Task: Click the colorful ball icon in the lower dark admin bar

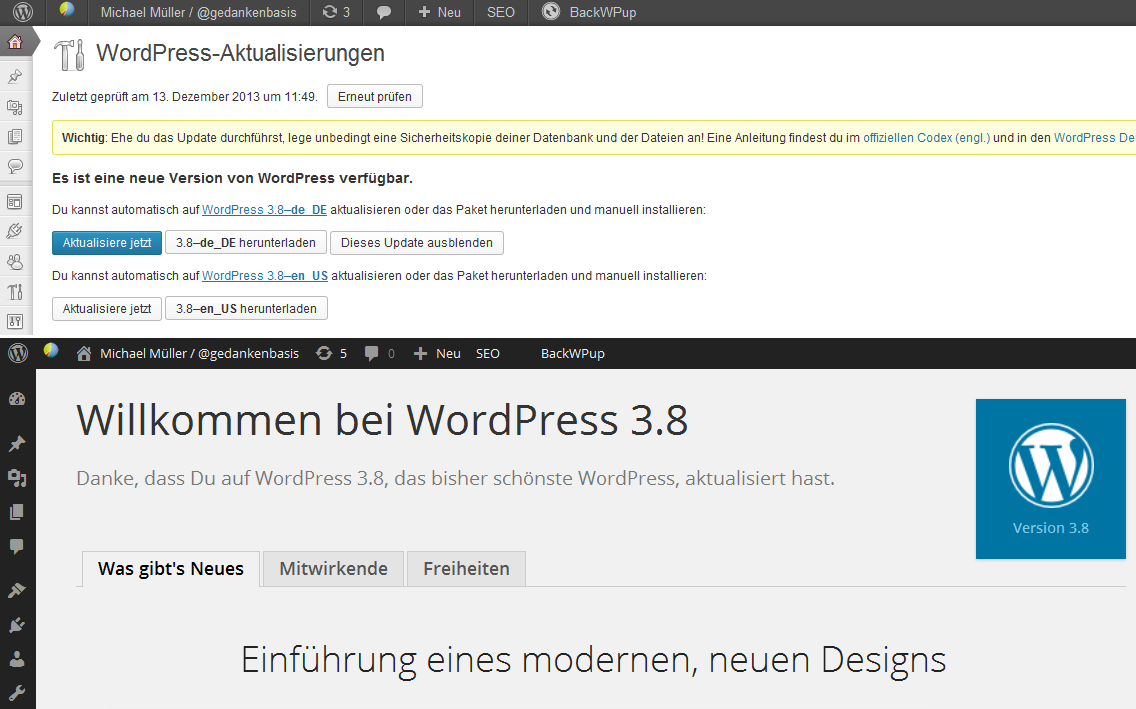Action: coord(51,351)
